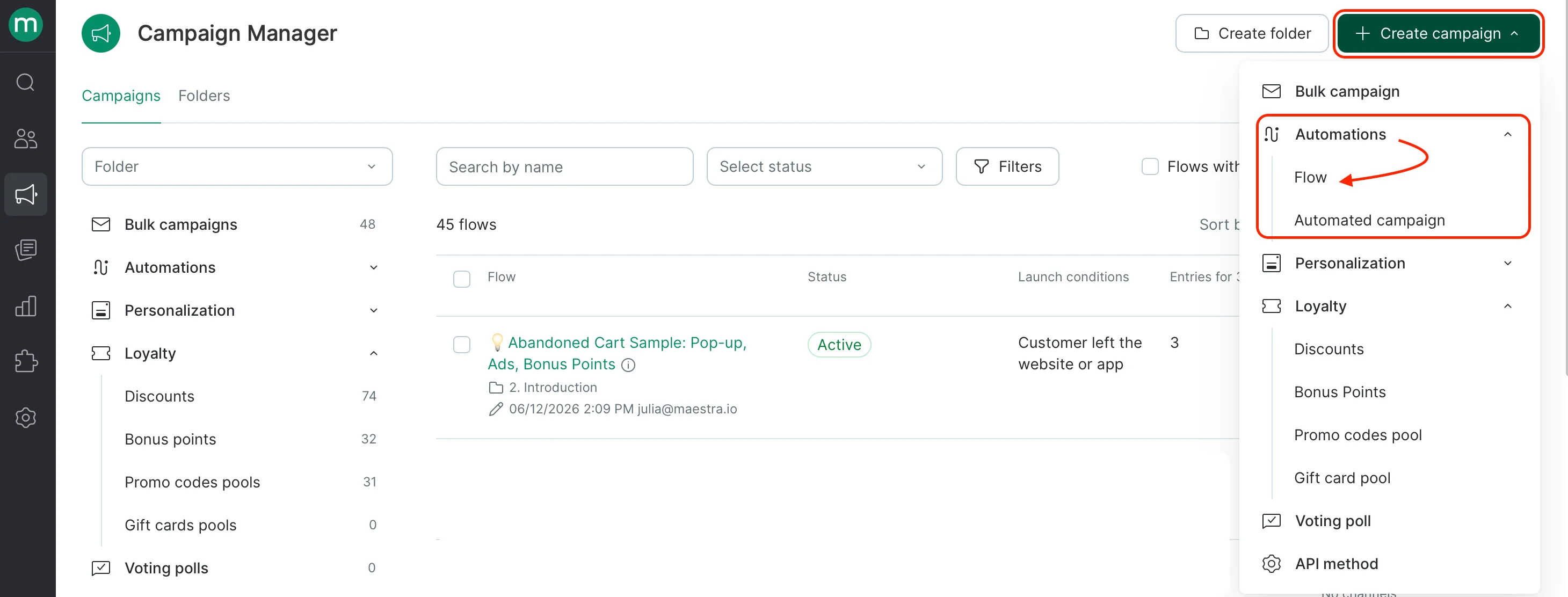Click the envelope icon in the Bulk campaign menu item
Screen dimensions: 1568x597
tap(1272, 91)
